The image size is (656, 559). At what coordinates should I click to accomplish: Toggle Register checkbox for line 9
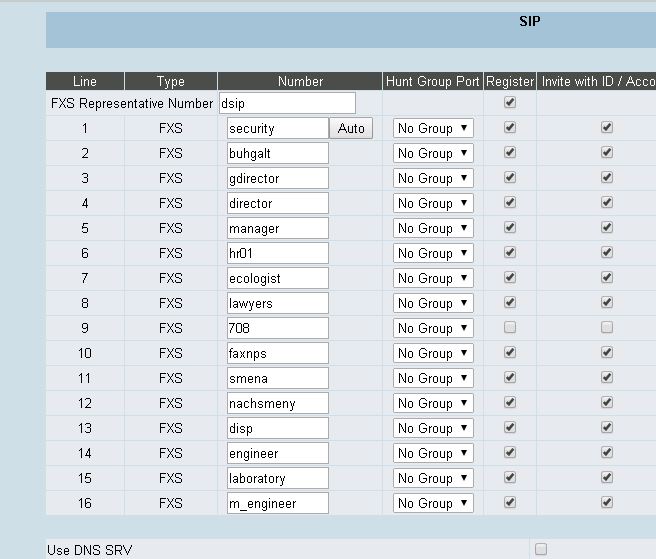(510, 328)
